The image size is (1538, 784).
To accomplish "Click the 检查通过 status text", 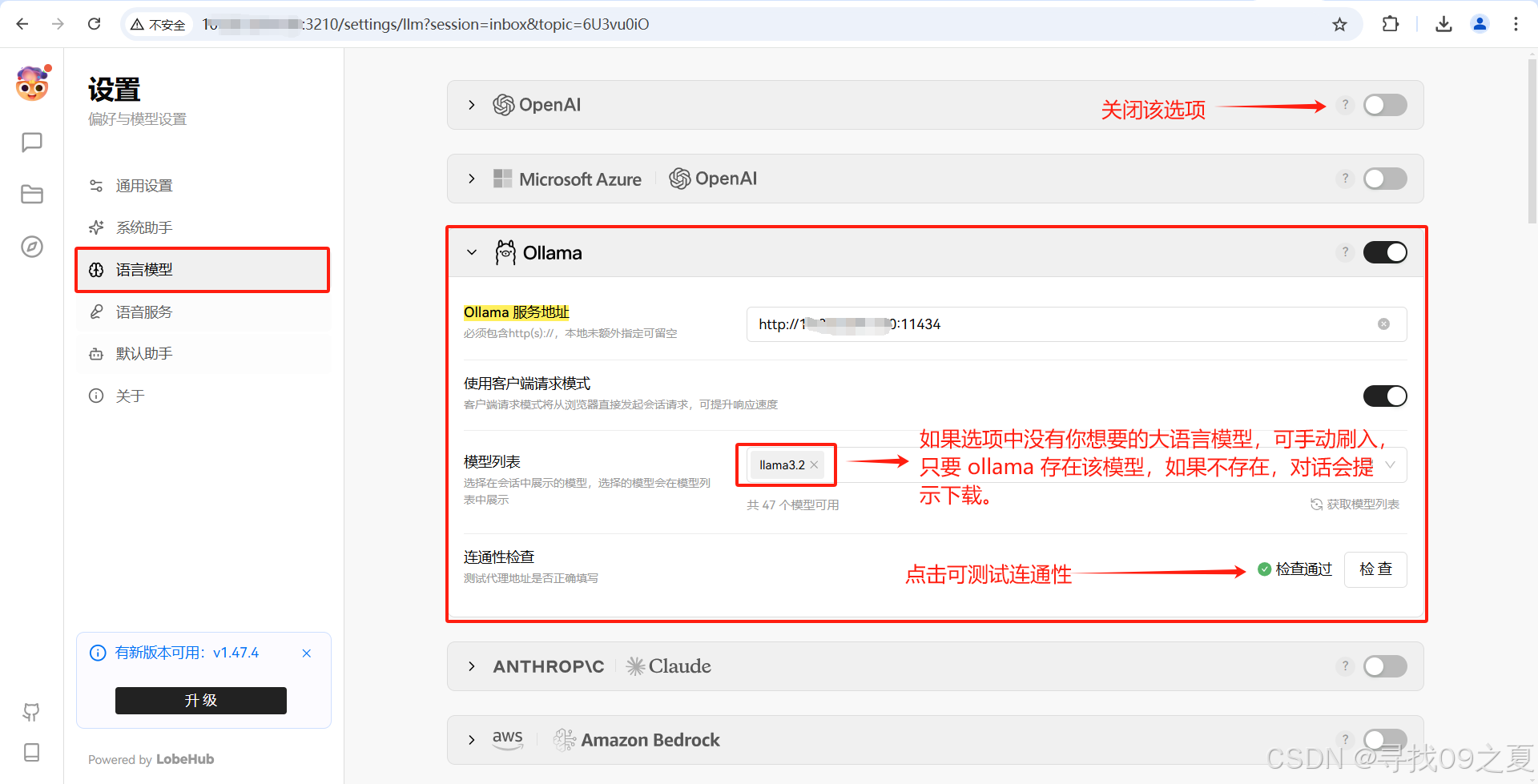I will (1303, 569).
